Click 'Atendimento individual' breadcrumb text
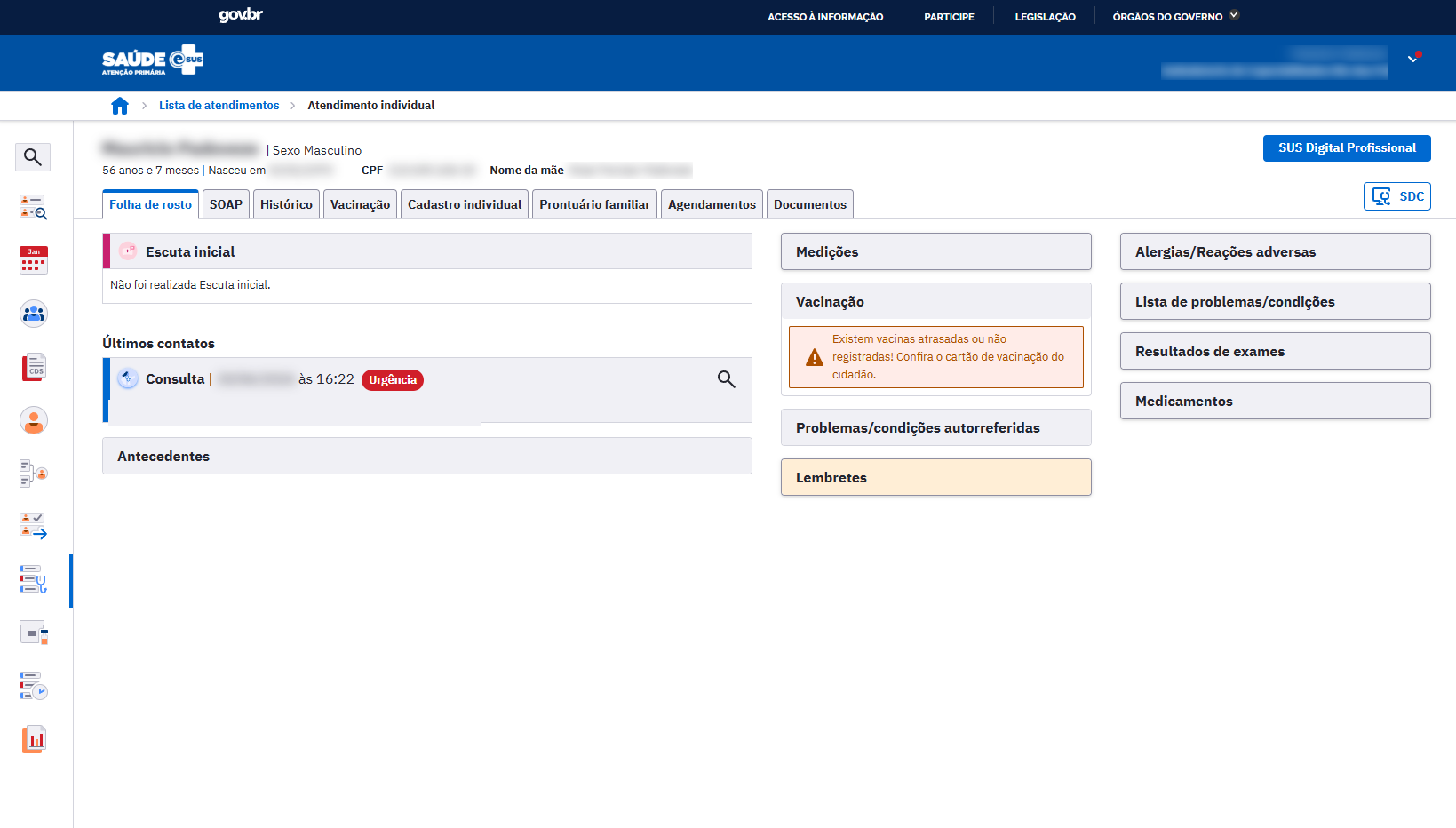Image resolution: width=1456 pixels, height=828 pixels. [x=371, y=105]
